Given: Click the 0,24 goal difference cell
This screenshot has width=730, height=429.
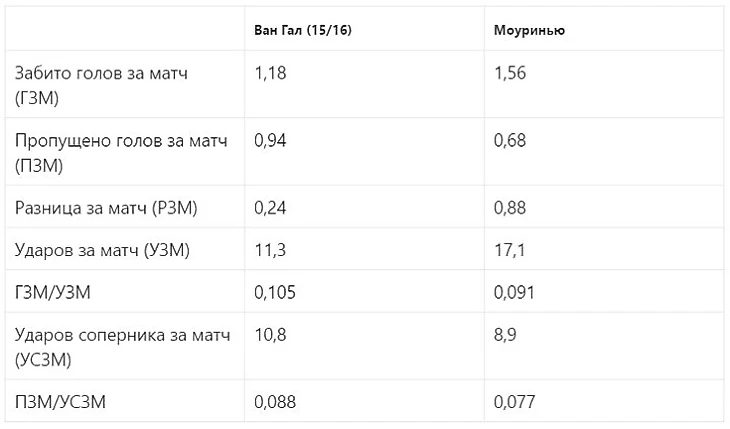Looking at the screenshot, I should [x=271, y=208].
